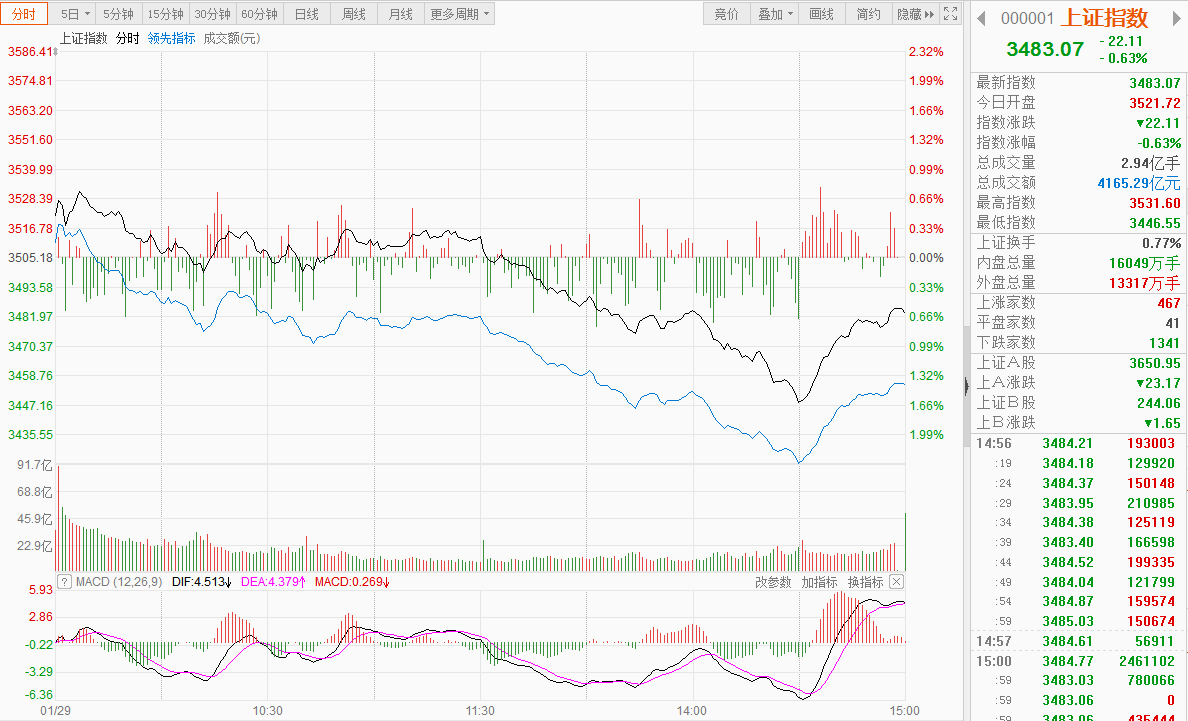This screenshot has width=1188, height=721.
Task: Select the 14:56 tick row
Action: pos(1079,443)
